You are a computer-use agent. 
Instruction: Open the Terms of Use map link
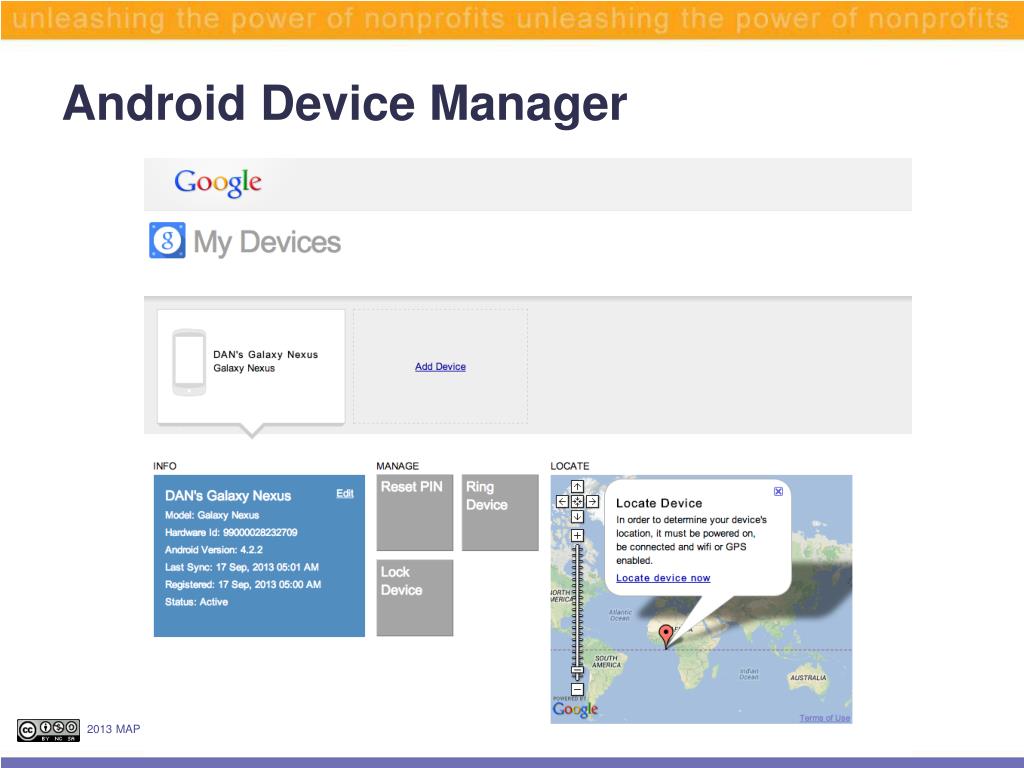click(x=824, y=718)
